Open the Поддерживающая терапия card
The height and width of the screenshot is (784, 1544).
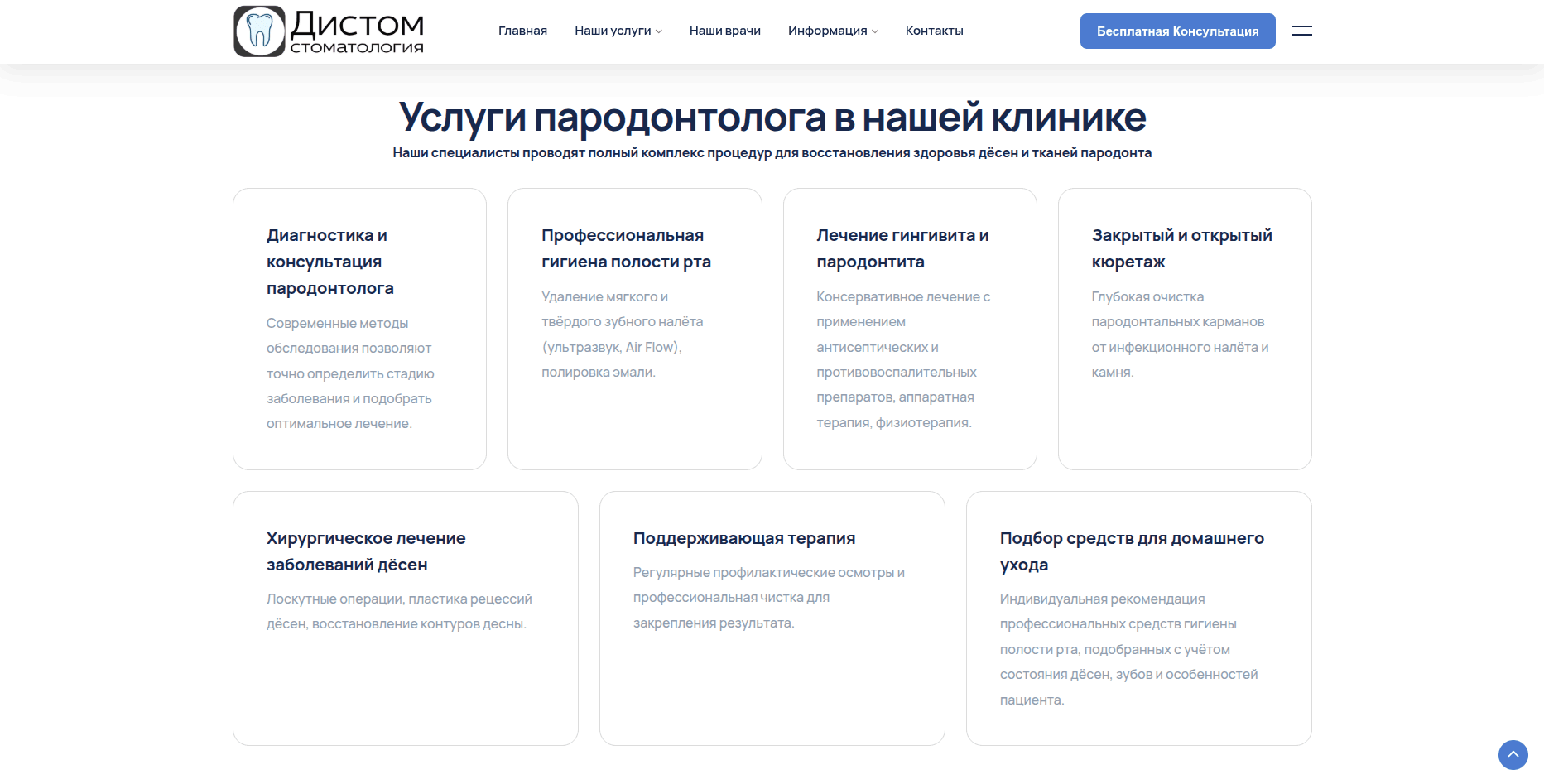click(772, 618)
